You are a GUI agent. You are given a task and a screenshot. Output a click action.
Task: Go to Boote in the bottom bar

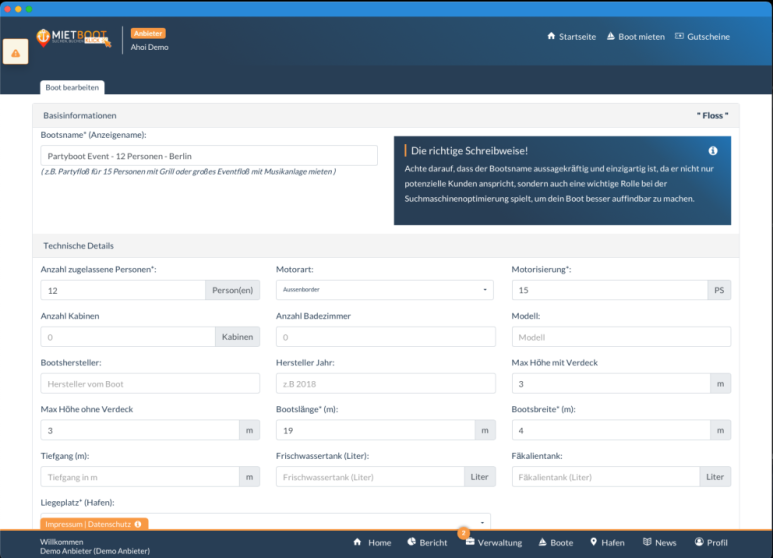click(x=555, y=543)
